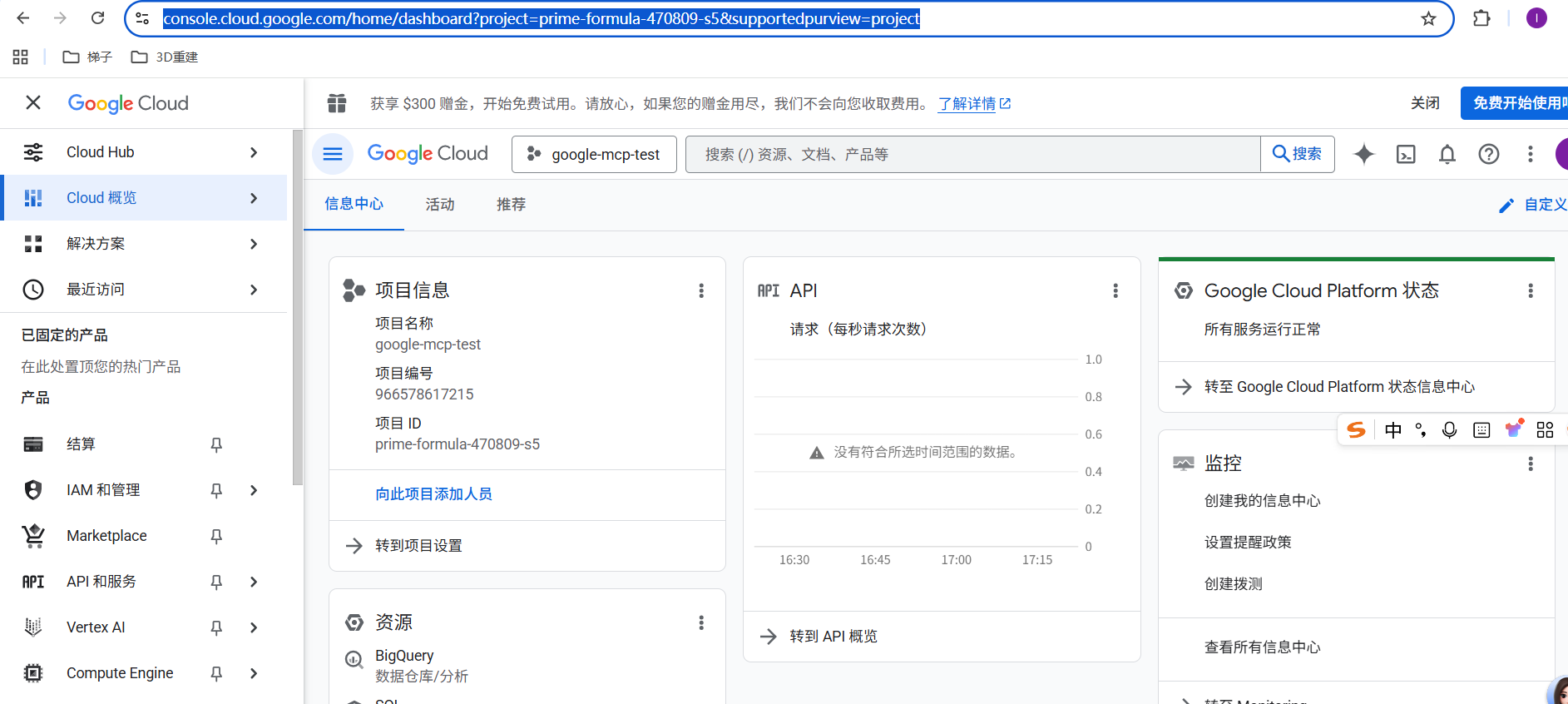Screen dimensions: 1568x704
Task: Select 结算 in the sidebar
Action: 81,444
